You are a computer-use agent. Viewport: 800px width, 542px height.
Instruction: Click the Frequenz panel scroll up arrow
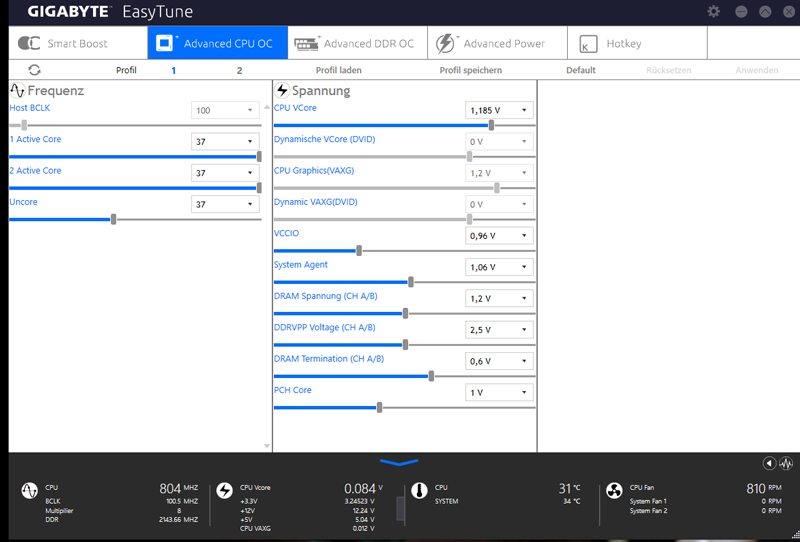(x=267, y=107)
